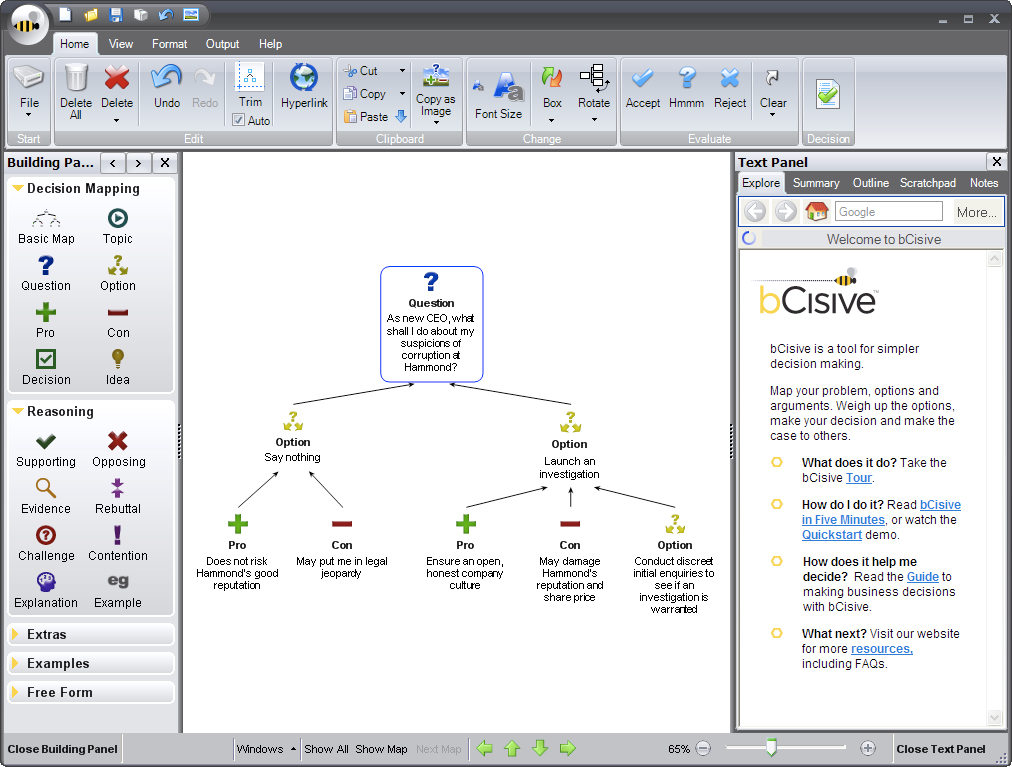Select the Rebuttal icon
This screenshot has width=1012, height=767.
(x=117, y=488)
